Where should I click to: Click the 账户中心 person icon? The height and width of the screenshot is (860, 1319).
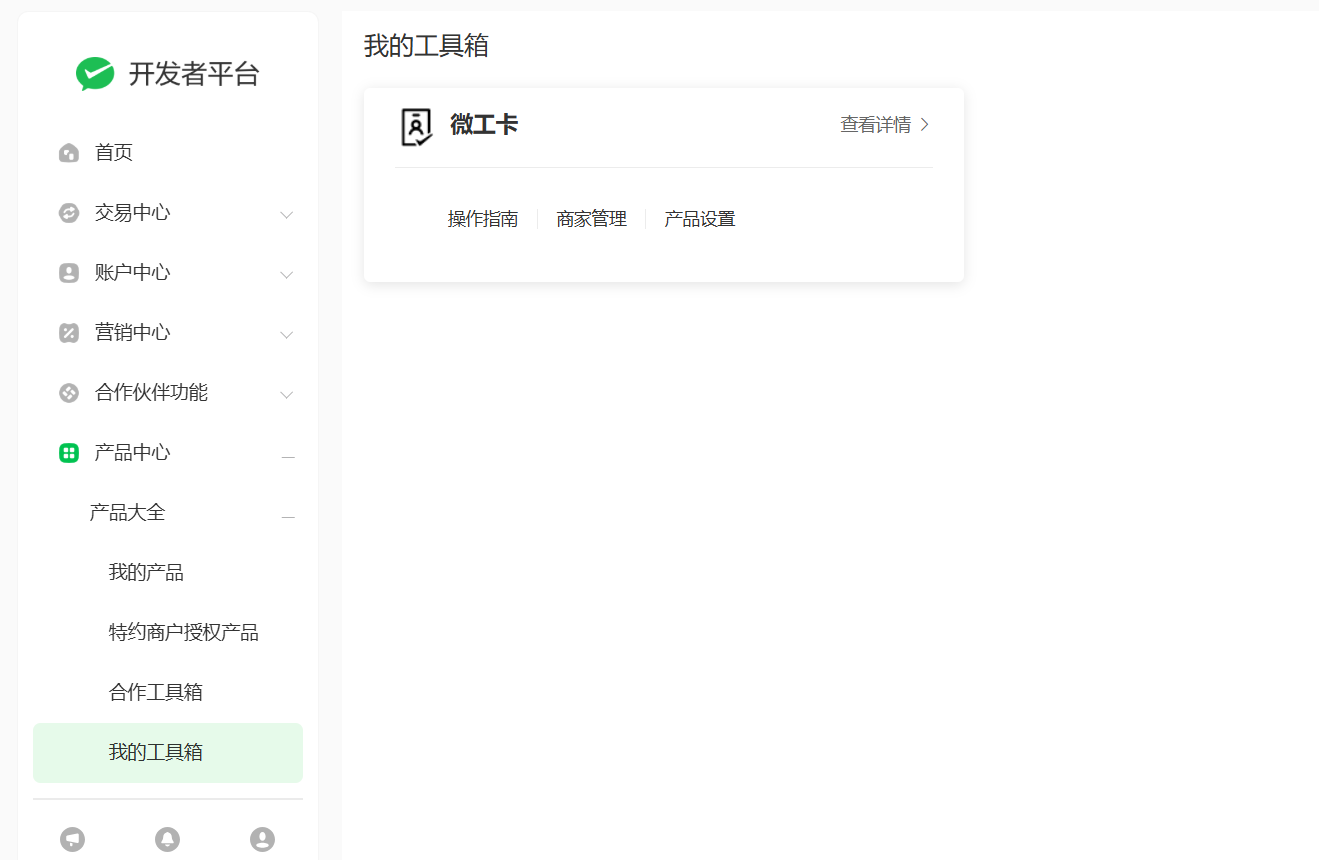(x=69, y=273)
